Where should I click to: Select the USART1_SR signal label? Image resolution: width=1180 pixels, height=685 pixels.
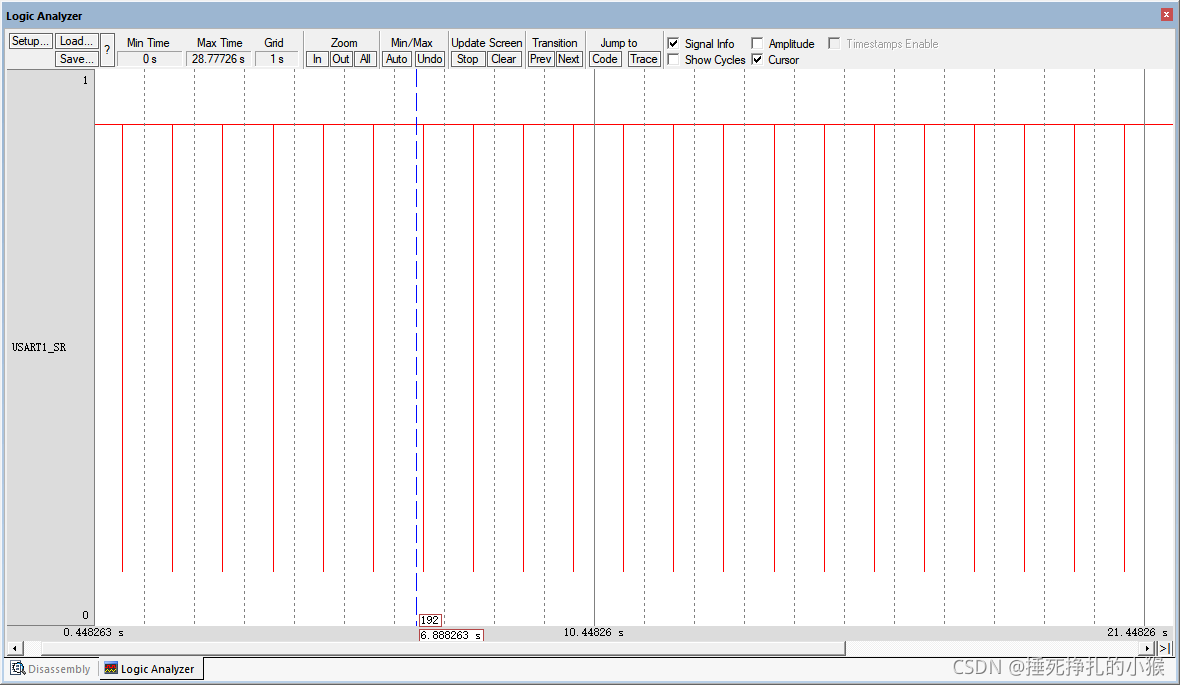pos(39,347)
